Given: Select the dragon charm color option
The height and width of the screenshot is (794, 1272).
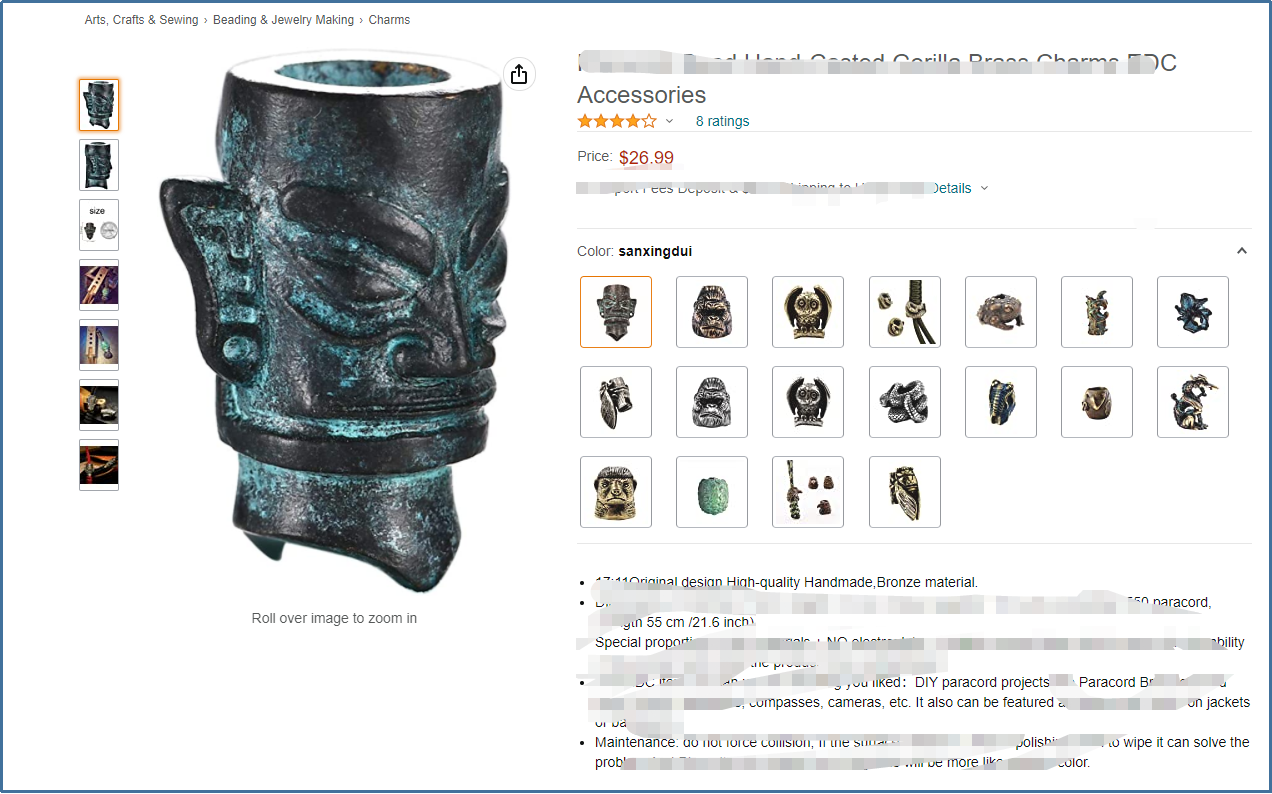Looking at the screenshot, I should pyautogui.click(x=1193, y=402).
